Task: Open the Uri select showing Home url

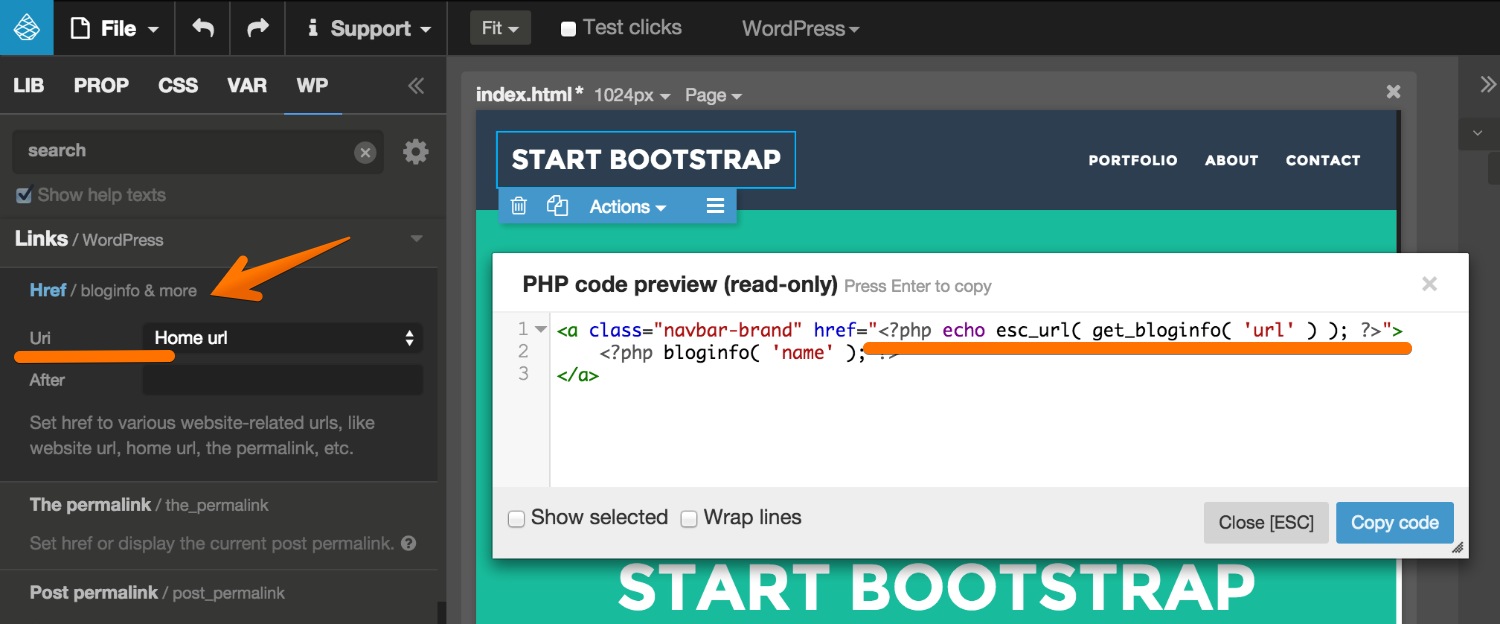Action: [x=283, y=338]
